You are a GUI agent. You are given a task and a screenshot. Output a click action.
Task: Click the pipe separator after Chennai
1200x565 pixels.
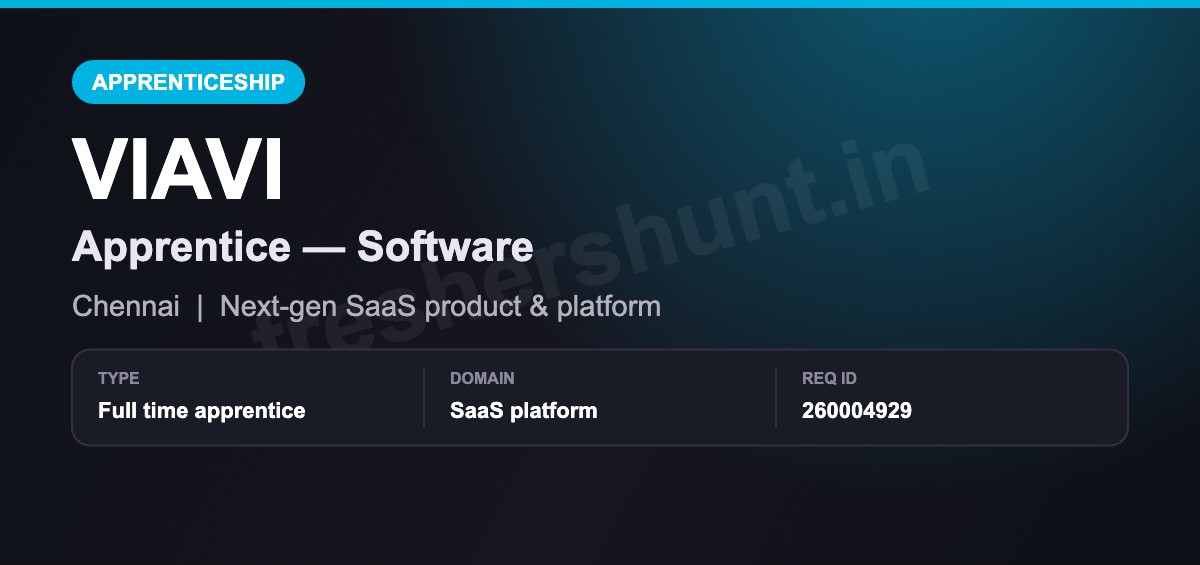pos(200,306)
